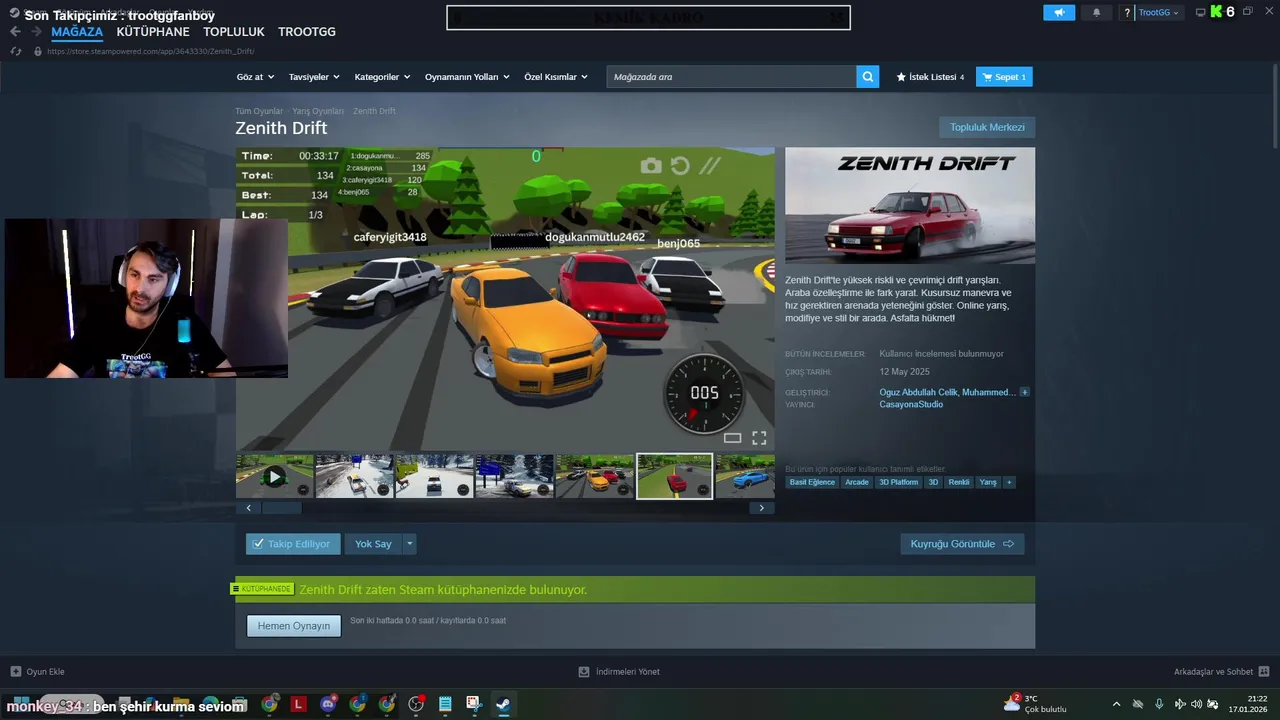The height and width of the screenshot is (720, 1280).
Task: Click the Tüm Oyunlar breadcrumb
Action: pos(259,111)
